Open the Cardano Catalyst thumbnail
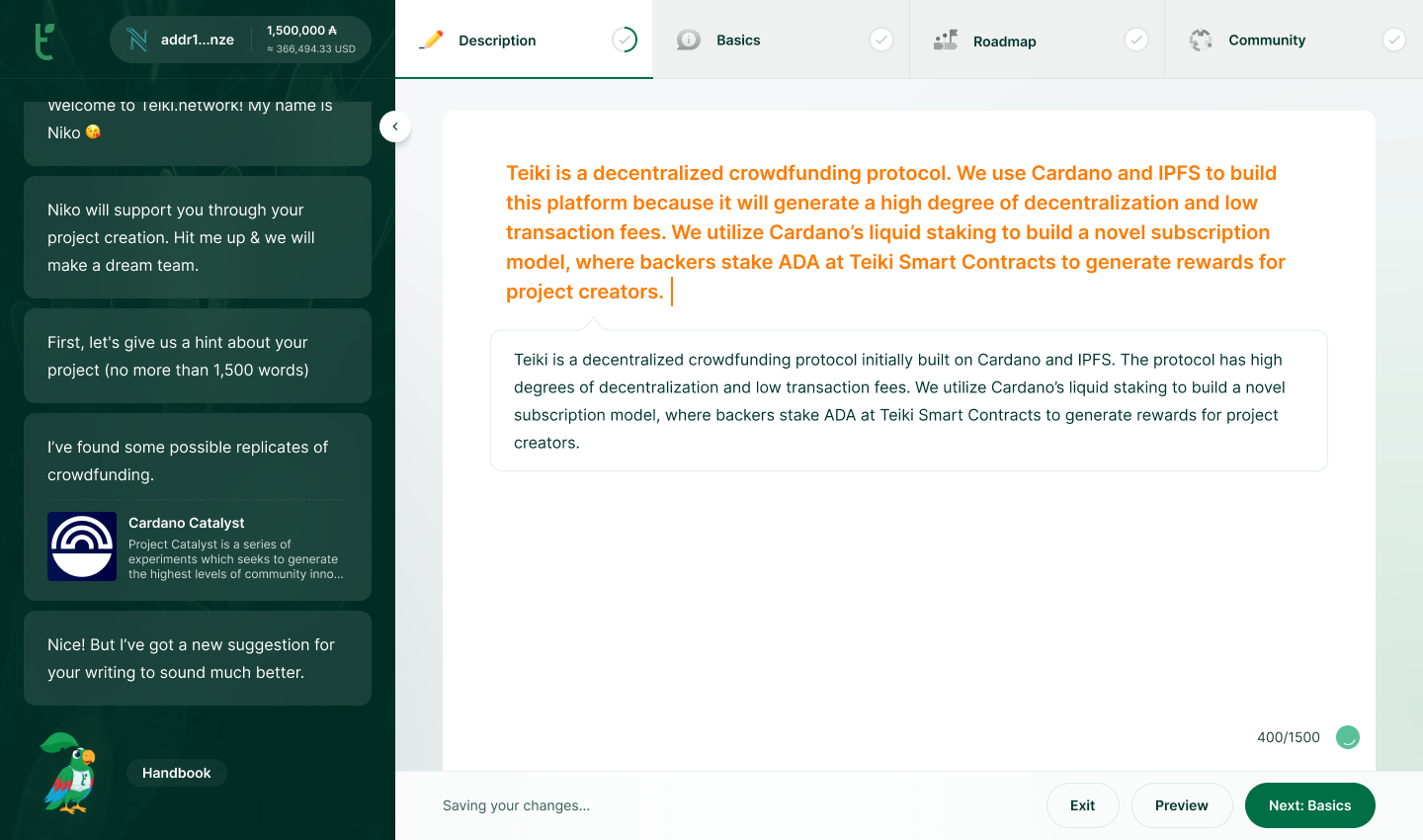This screenshot has width=1423, height=840. click(x=82, y=546)
